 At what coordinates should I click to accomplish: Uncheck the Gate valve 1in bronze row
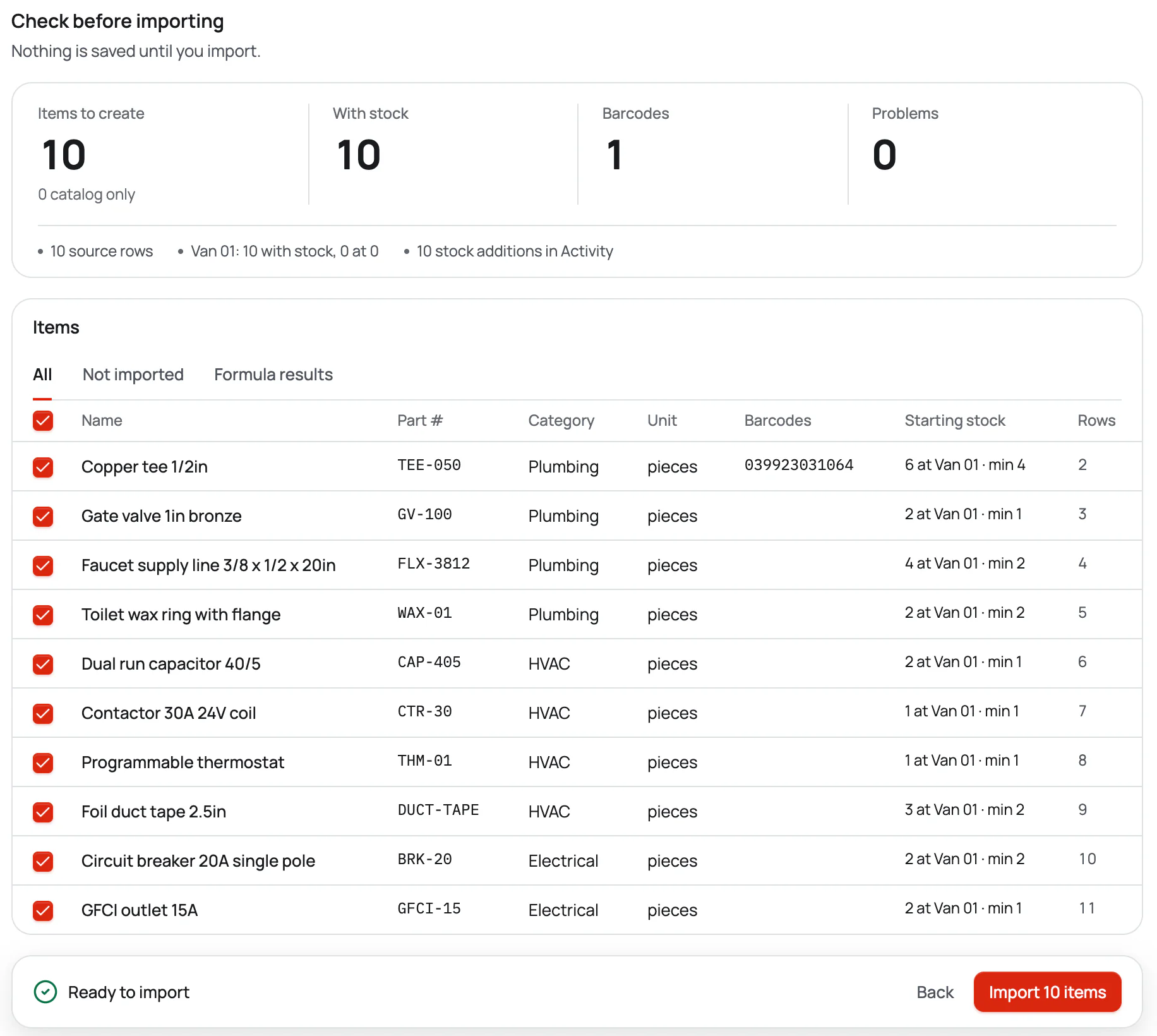(43, 517)
